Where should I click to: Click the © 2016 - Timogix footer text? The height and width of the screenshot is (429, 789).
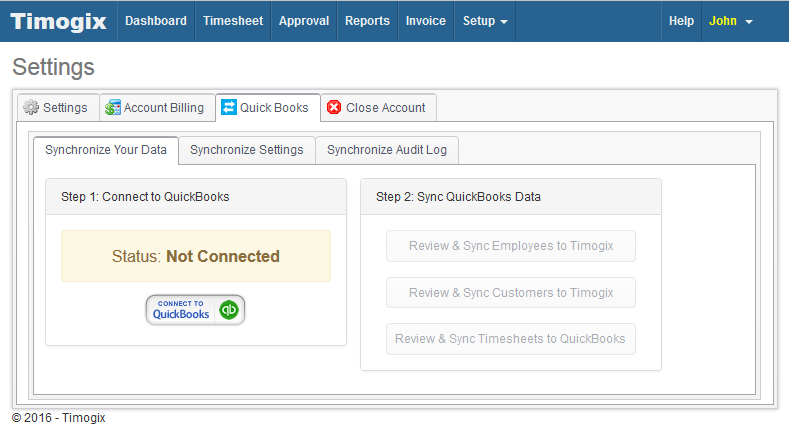pyautogui.click(x=58, y=418)
